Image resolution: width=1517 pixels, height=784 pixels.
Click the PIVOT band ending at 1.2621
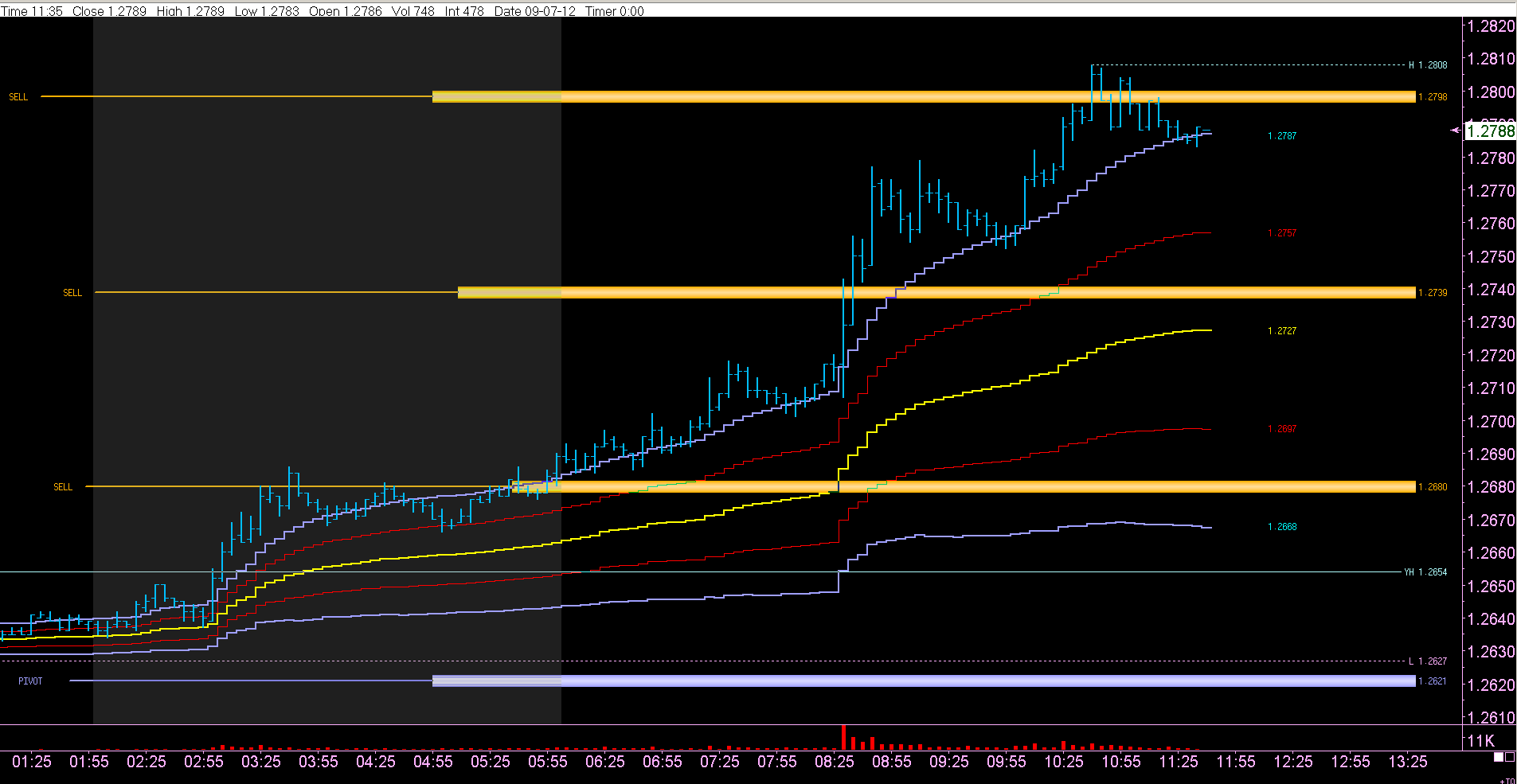(924, 681)
